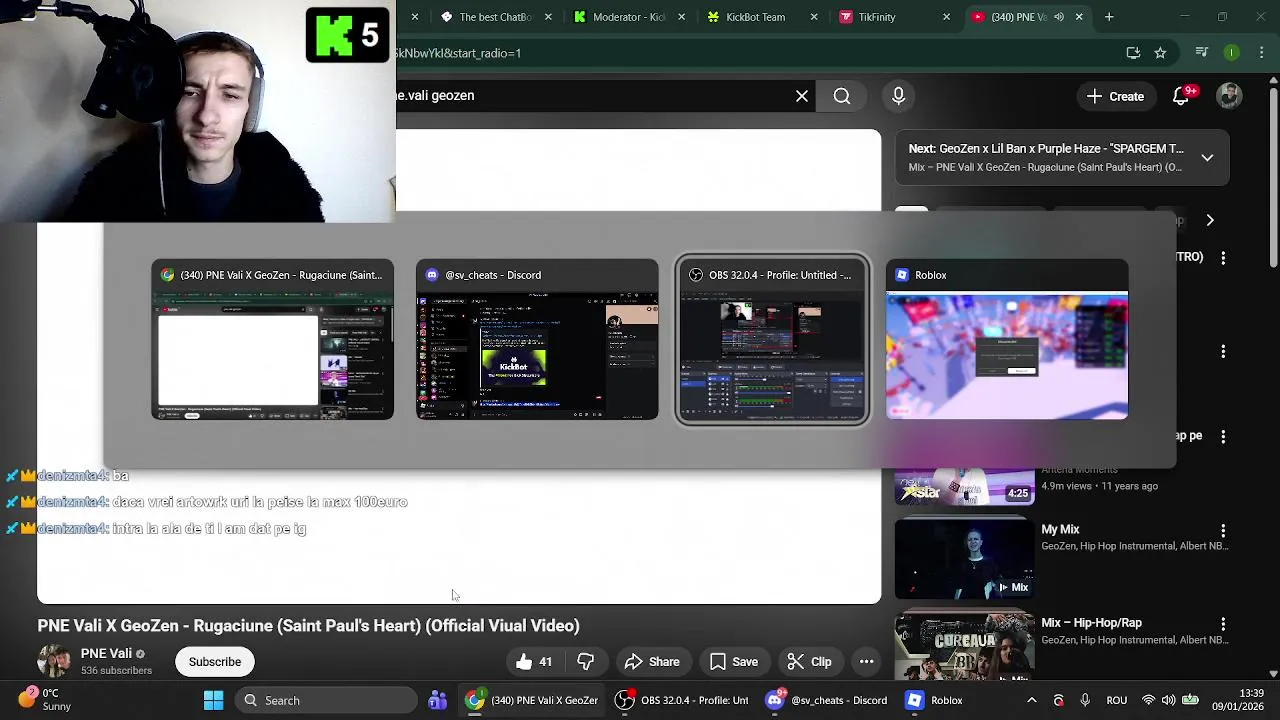Open Discord from the taskbar
Screen dimensions: 1280x720
(827, 700)
